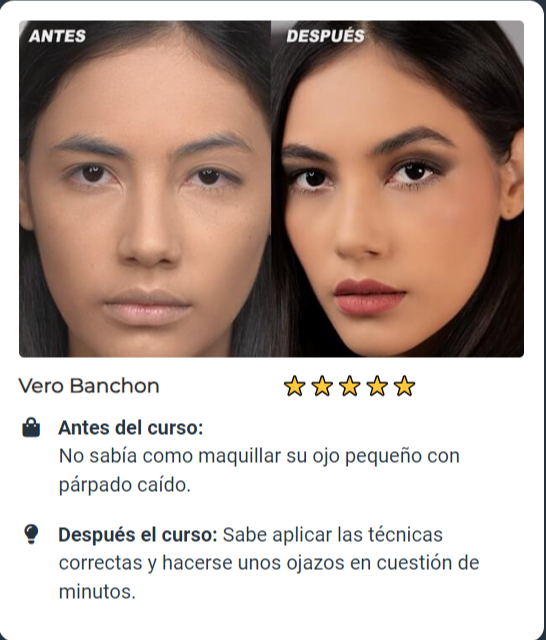
Task: Click the lips in the after photo
Action: coord(369,297)
